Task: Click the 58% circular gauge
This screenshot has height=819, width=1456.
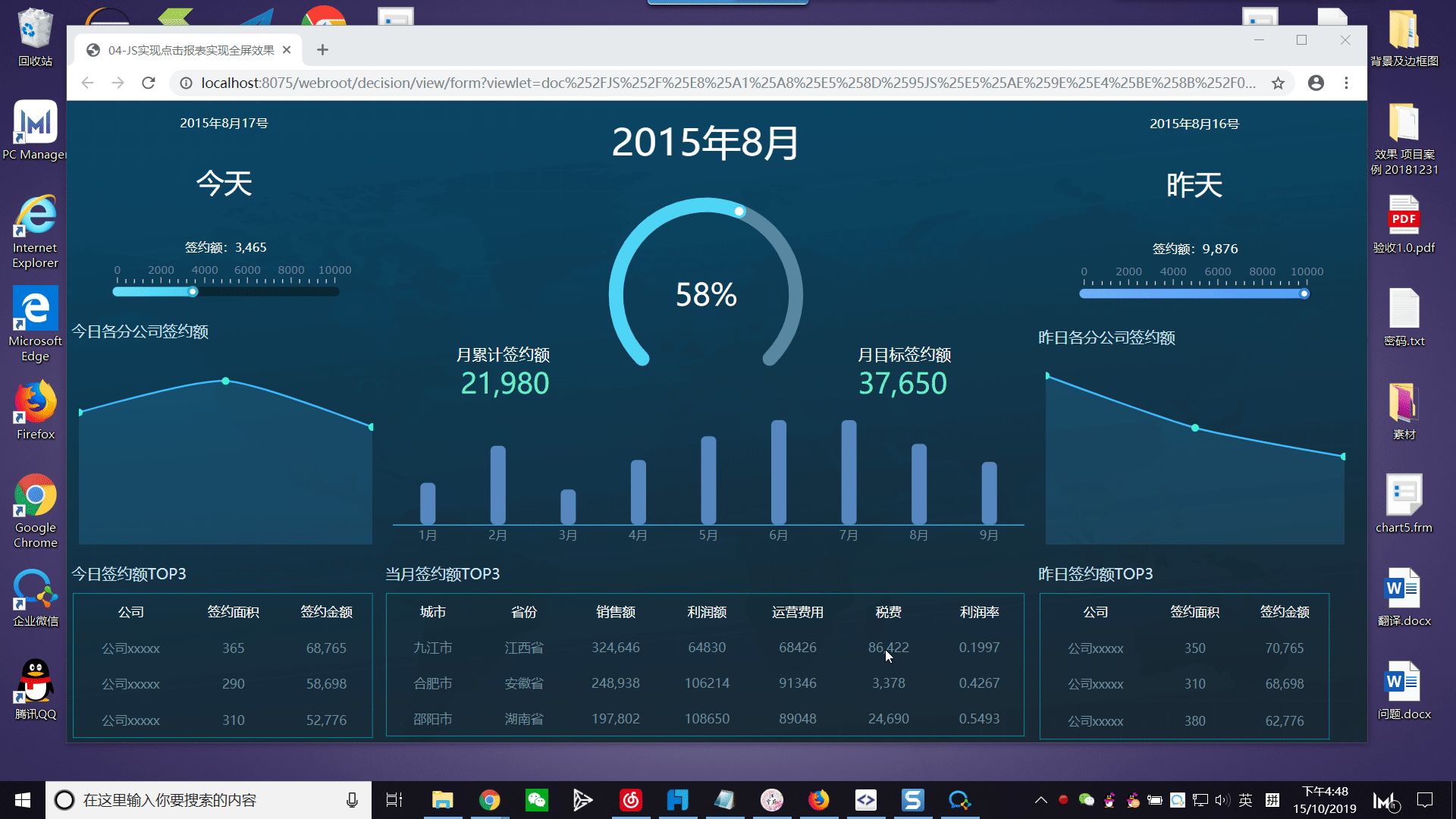Action: pos(705,293)
